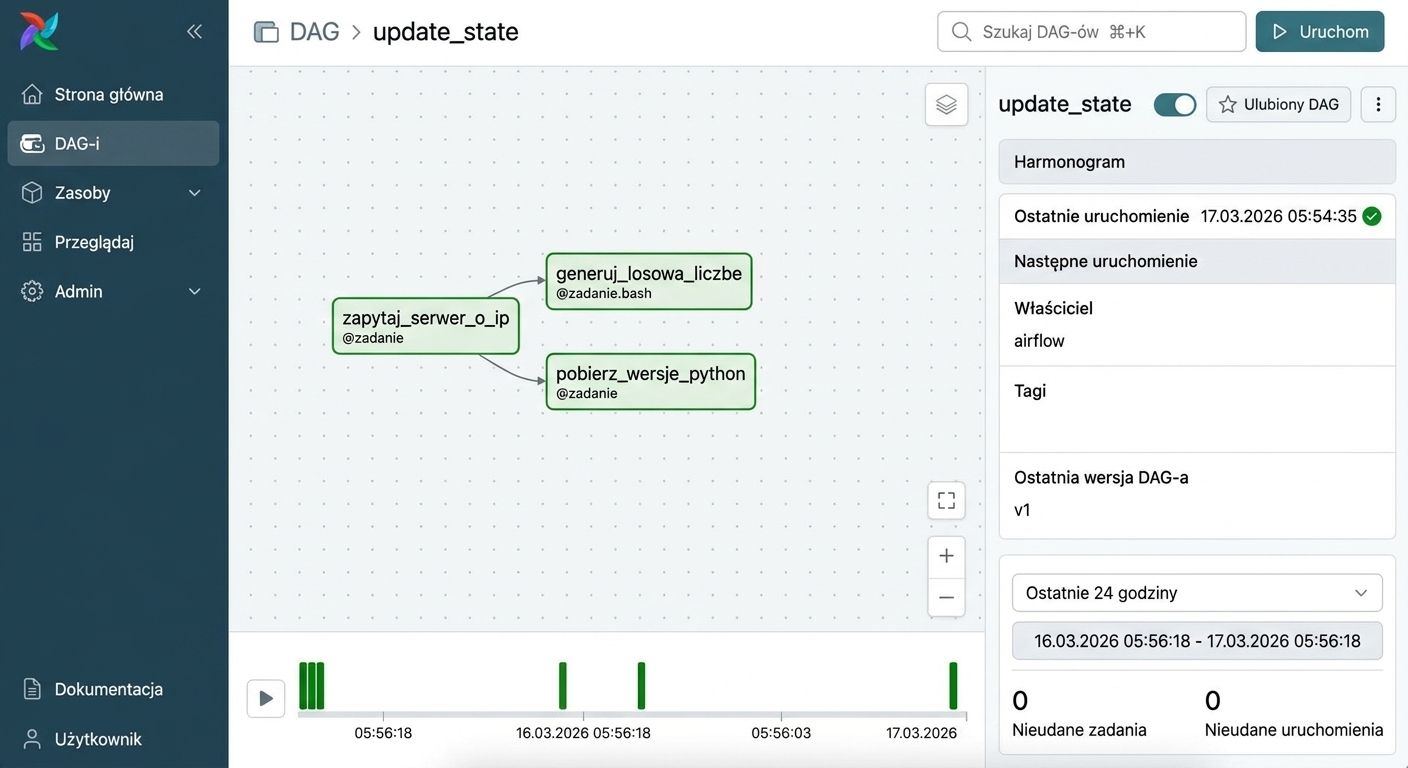
Task: Collapse the sidebar with double-chevron icon
Action: click(194, 32)
